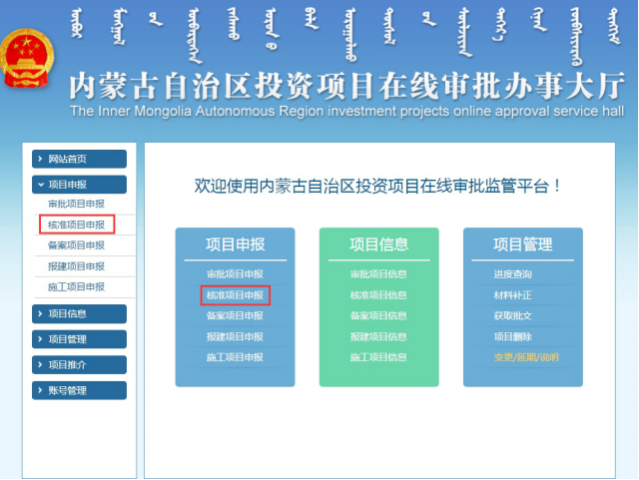Click 核准项目申报 link in 项目申报 card
The image size is (639, 480).
(235, 295)
